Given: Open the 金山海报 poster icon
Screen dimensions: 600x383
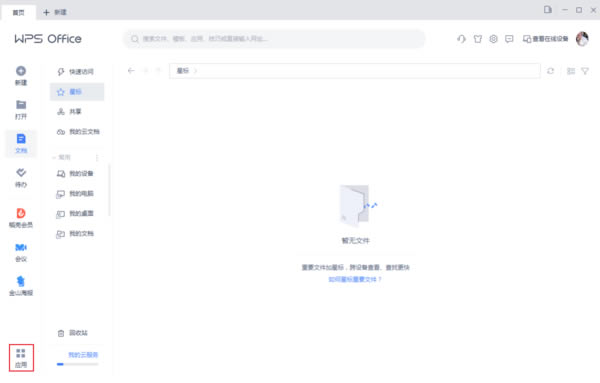Looking at the screenshot, I should 21,281.
